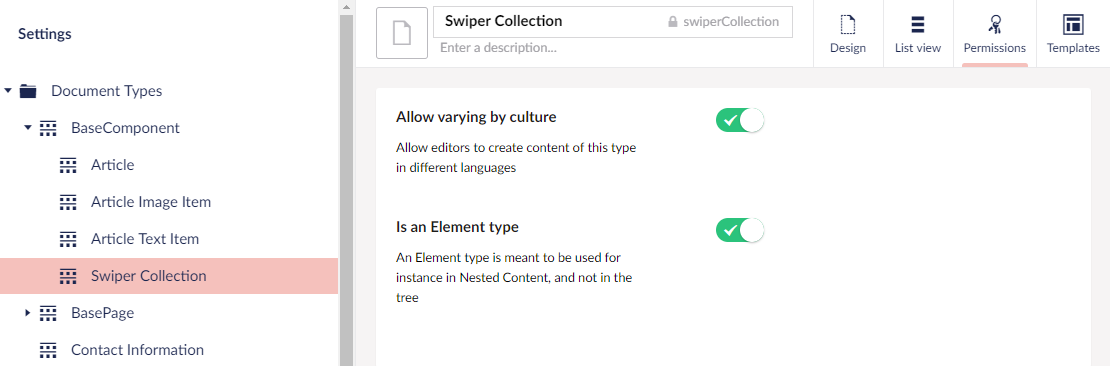This screenshot has width=1110, height=370.
Task: Collapse the BaseComponent tree node arrow
Action: [28, 128]
